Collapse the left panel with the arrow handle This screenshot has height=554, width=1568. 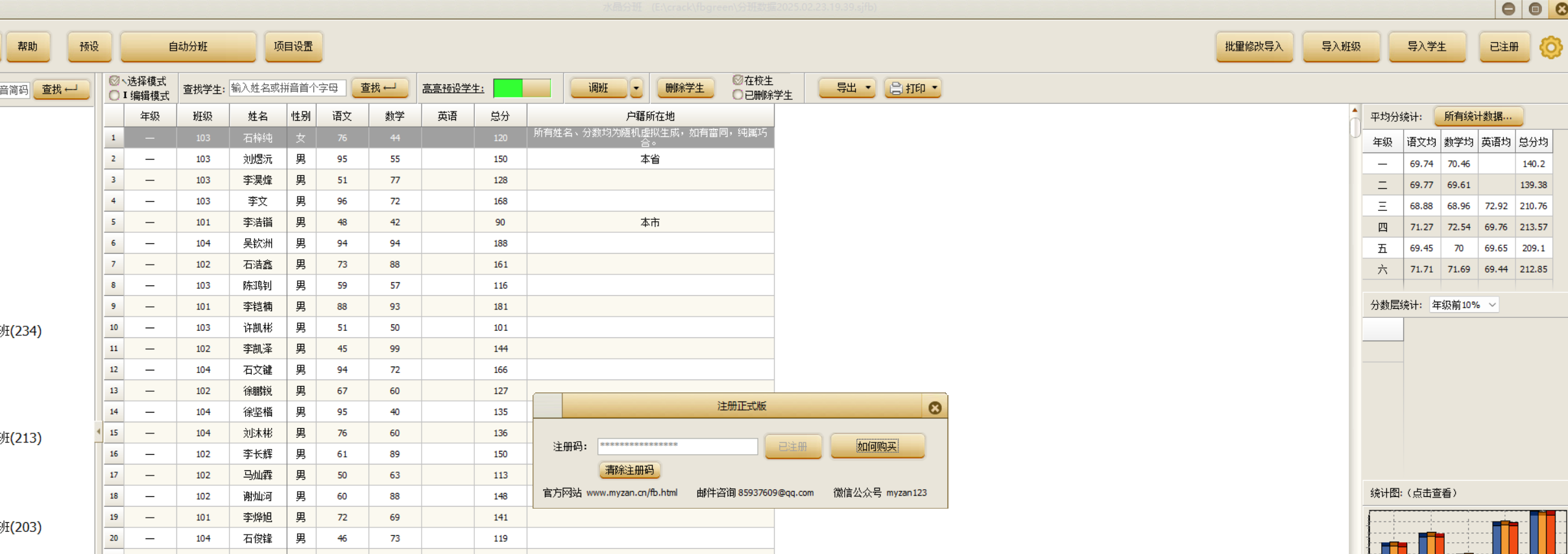click(99, 431)
